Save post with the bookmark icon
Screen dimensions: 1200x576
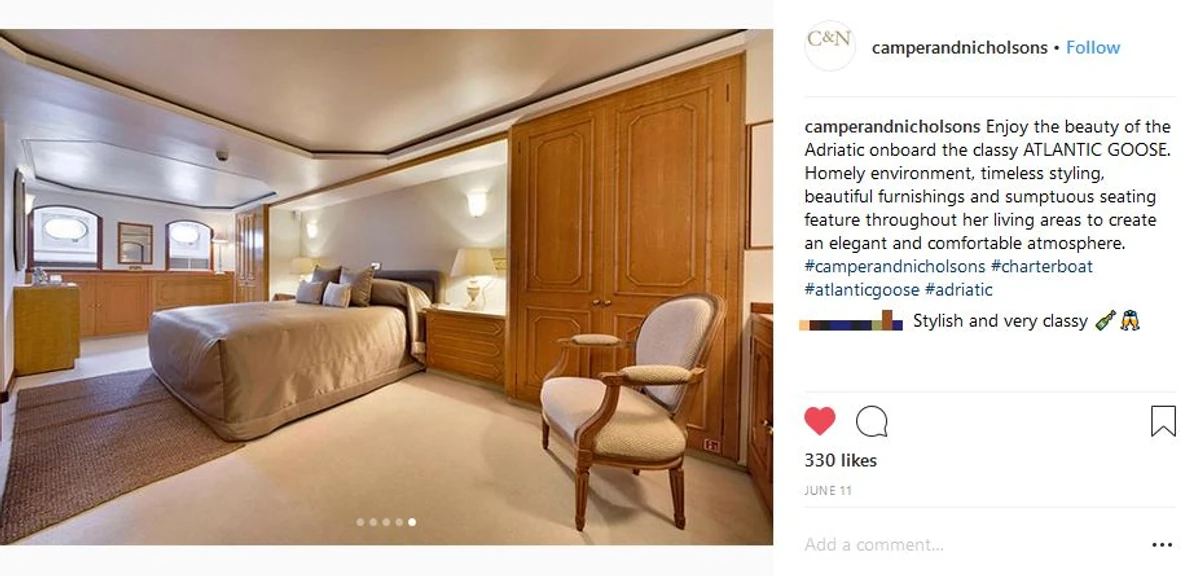pos(1163,421)
